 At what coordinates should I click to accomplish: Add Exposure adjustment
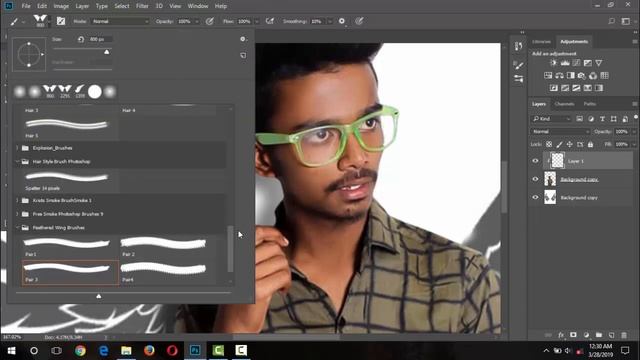coord(587,63)
